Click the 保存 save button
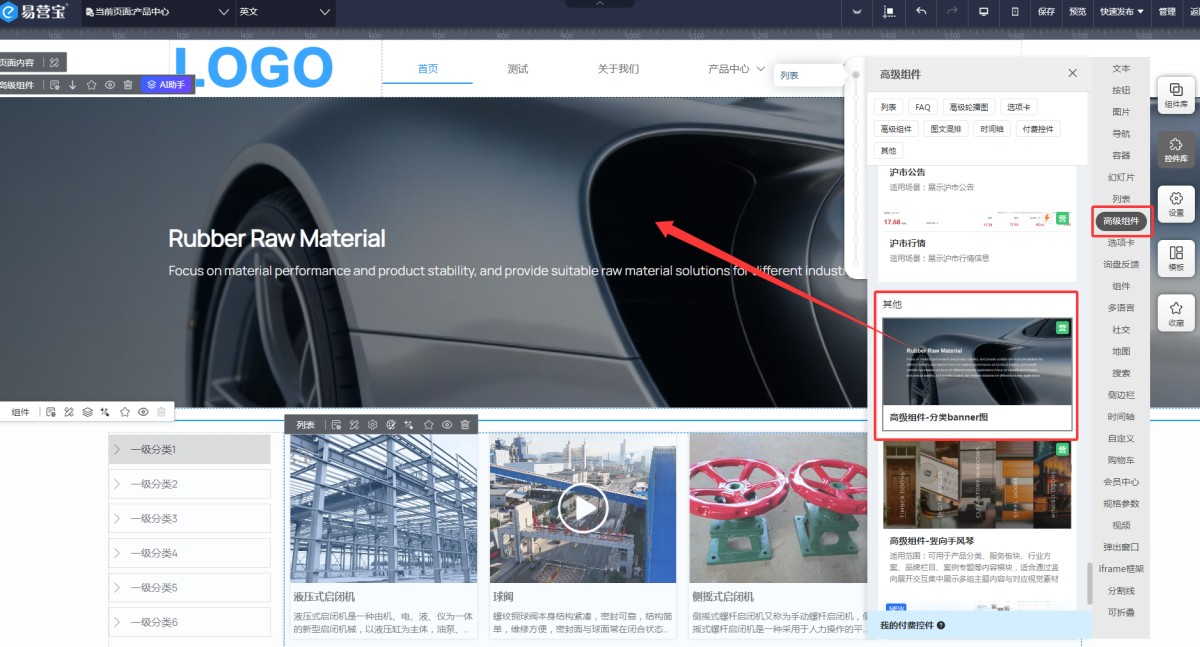Screen dimensions: 1200x647 tap(1046, 12)
